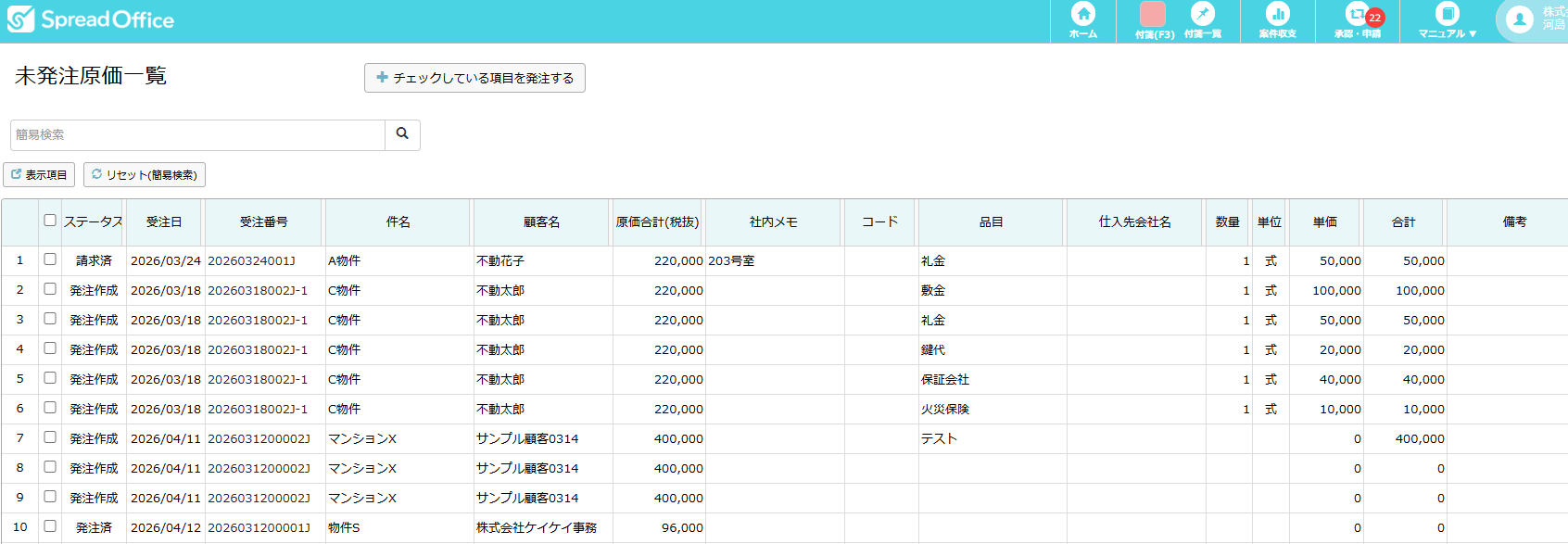Screen dimensions: 1568x544
Task: Click the 2026/03/24 order date cell
Action: pyautogui.click(x=165, y=260)
